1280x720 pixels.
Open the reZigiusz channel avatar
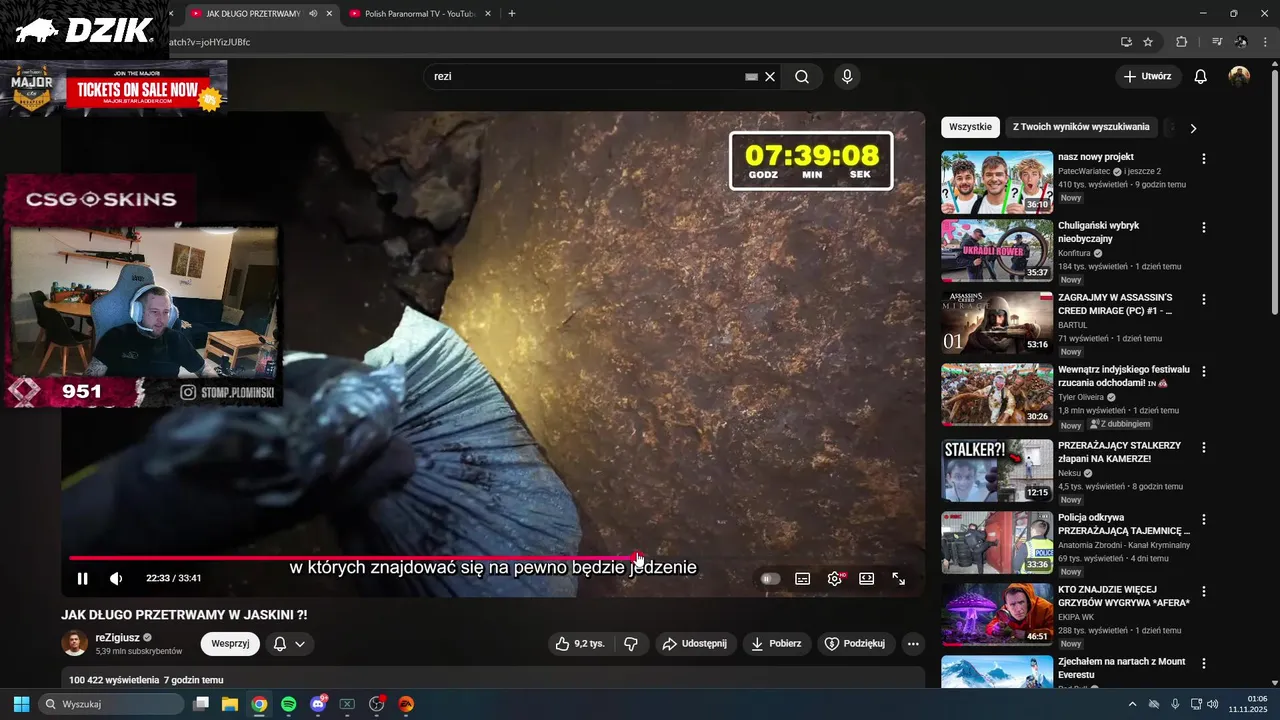point(75,643)
